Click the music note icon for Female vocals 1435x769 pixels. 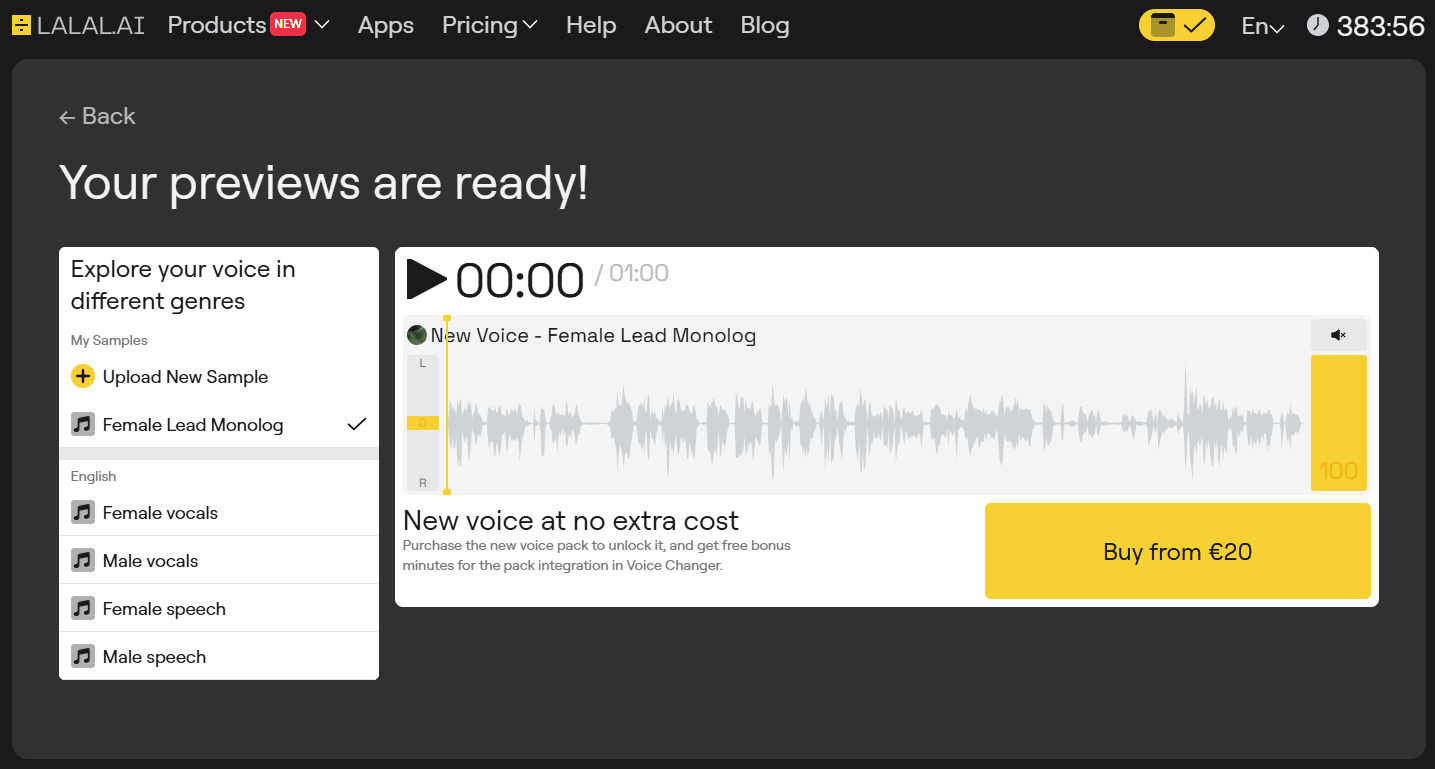[x=83, y=513]
